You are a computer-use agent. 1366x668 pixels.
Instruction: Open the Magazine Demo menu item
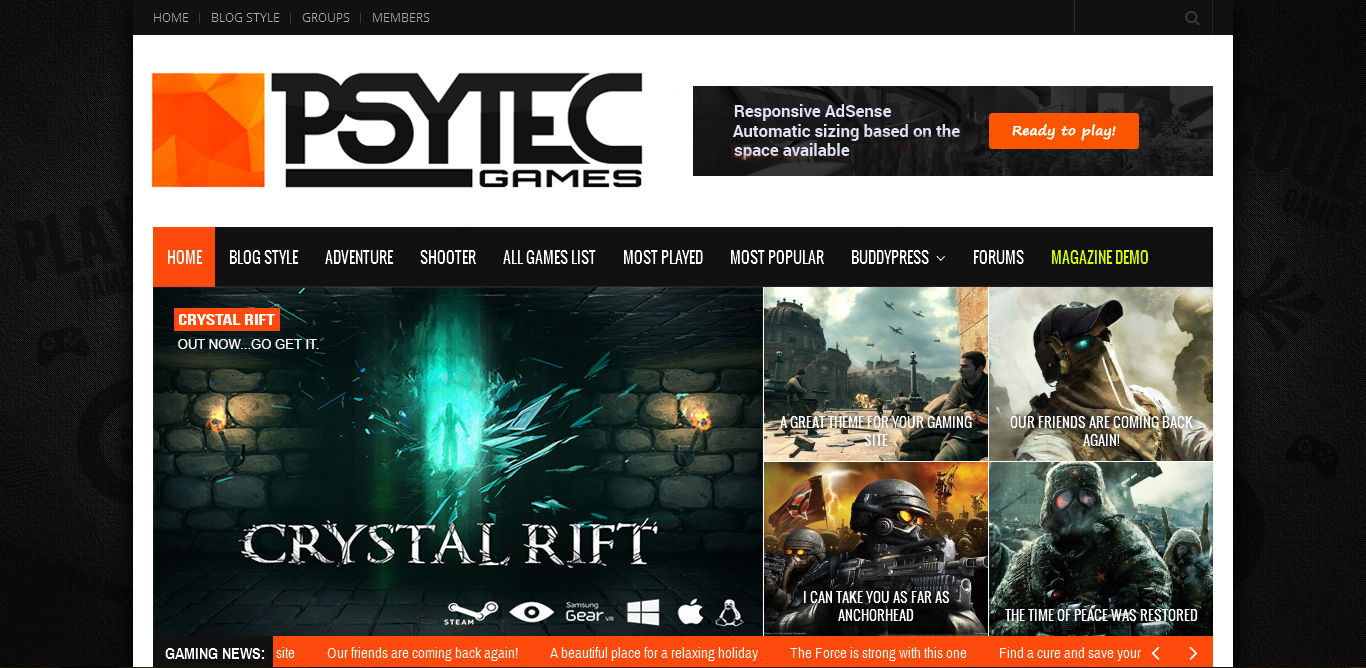click(1100, 257)
